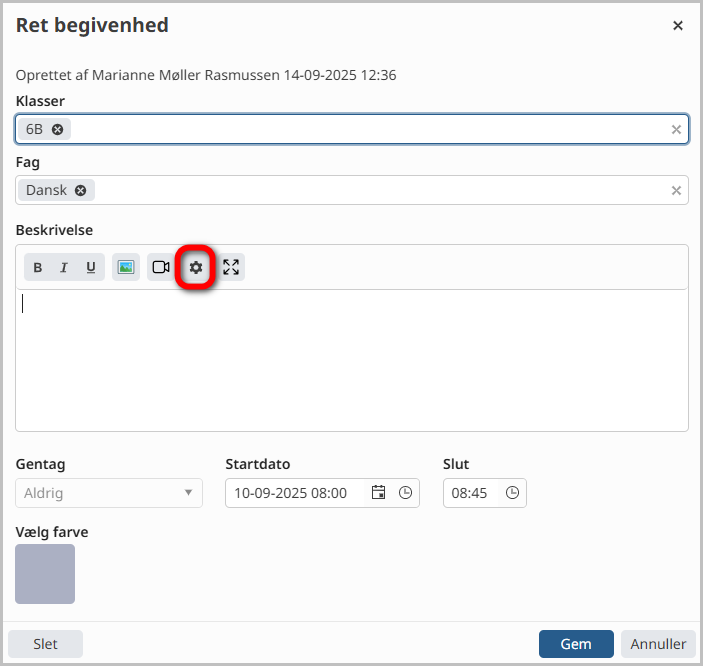The height and width of the screenshot is (666, 703).
Task: Open the Startdato time picker clock
Action: click(405, 492)
